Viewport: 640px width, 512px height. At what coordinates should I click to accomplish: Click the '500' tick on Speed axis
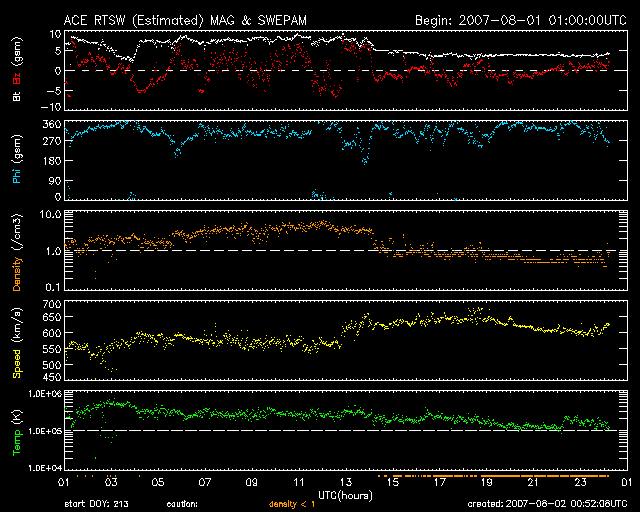pos(52,365)
